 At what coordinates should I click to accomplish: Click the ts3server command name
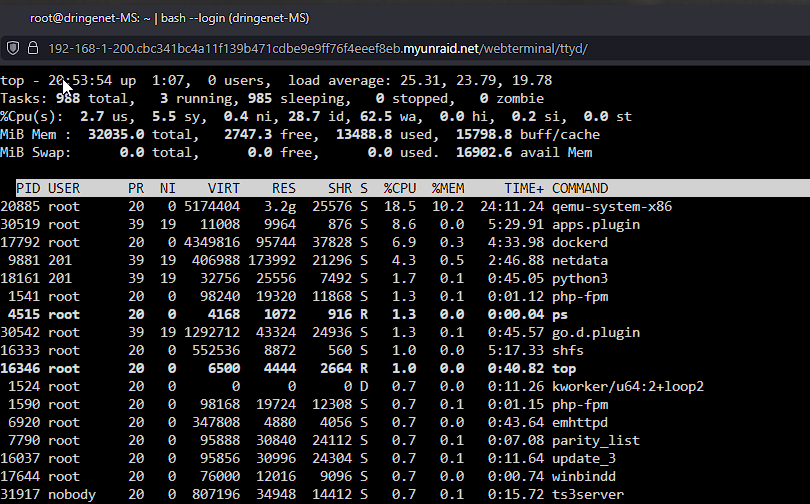pos(588,495)
